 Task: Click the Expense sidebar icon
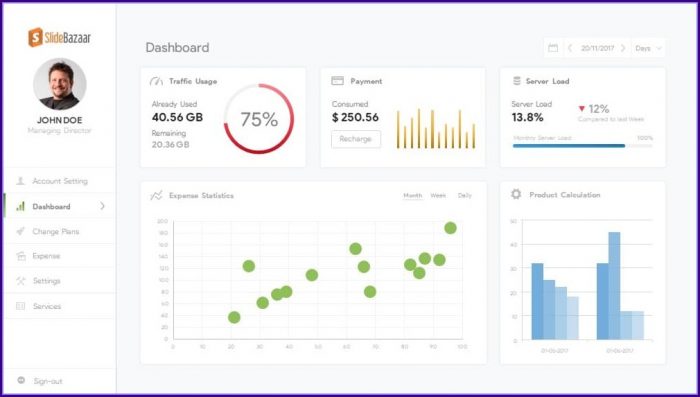tap(21, 256)
